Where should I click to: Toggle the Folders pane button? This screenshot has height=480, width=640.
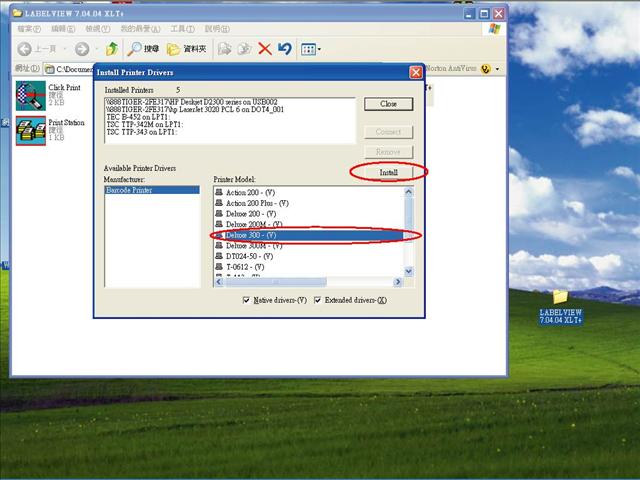tap(186, 49)
